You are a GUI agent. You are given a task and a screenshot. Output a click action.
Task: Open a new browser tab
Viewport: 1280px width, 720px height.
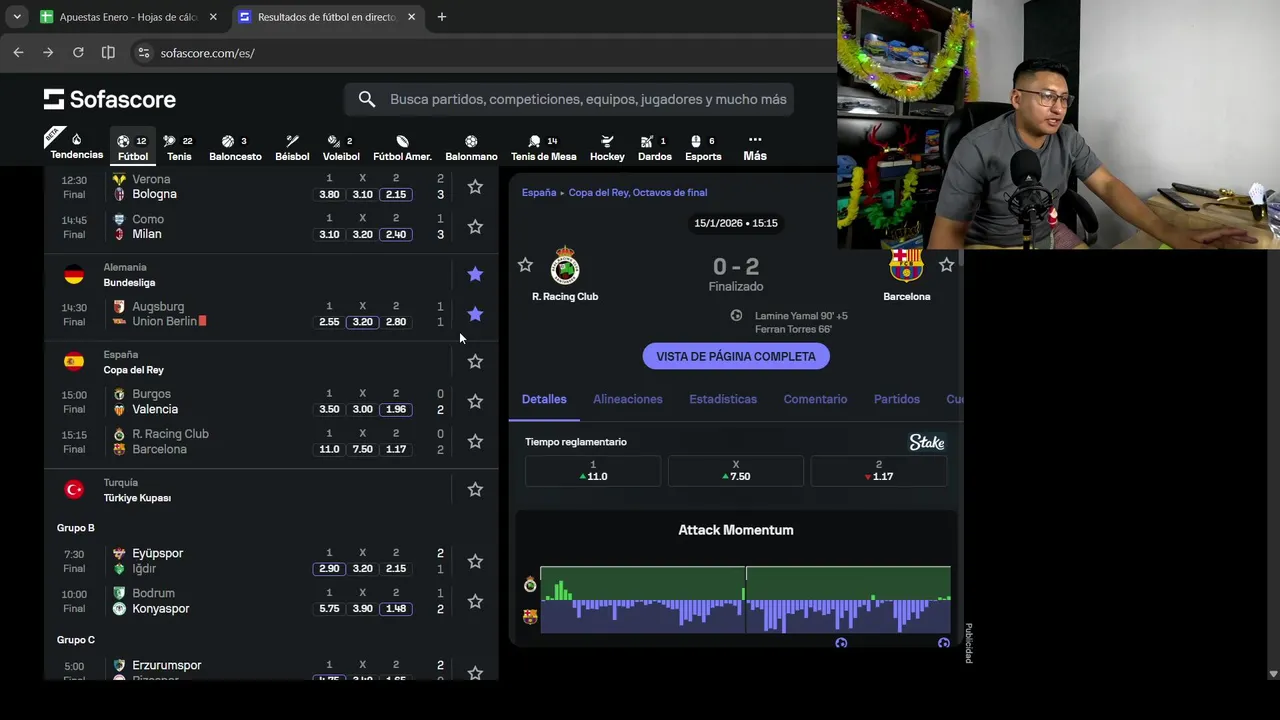point(441,16)
